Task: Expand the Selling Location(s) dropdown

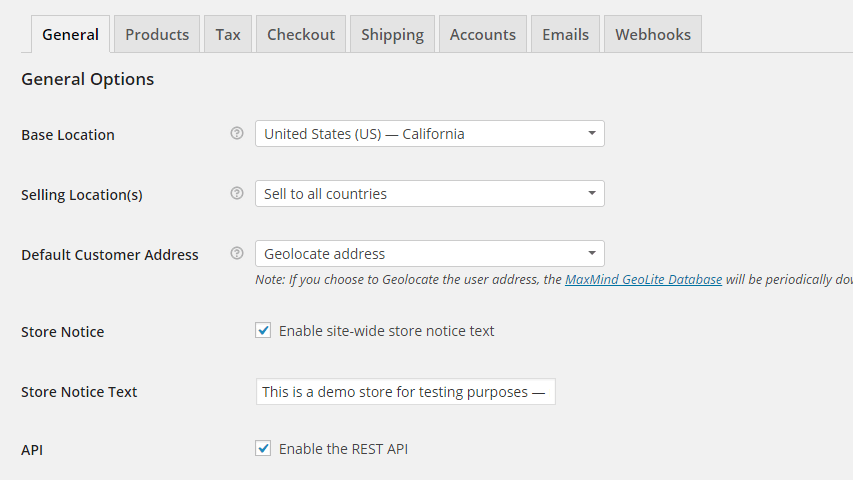Action: pyautogui.click(x=429, y=194)
